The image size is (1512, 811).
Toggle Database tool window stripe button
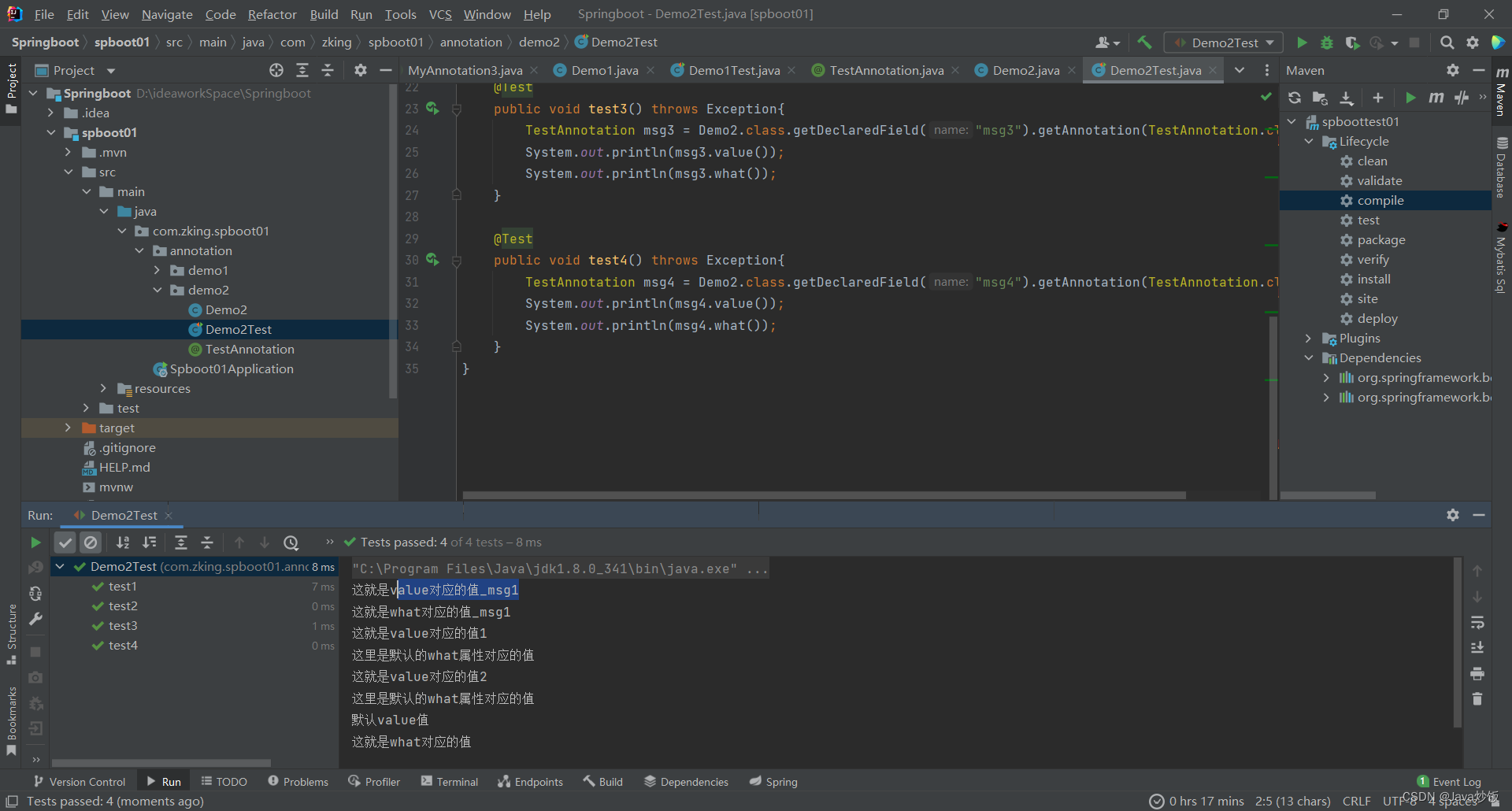tap(1502, 167)
